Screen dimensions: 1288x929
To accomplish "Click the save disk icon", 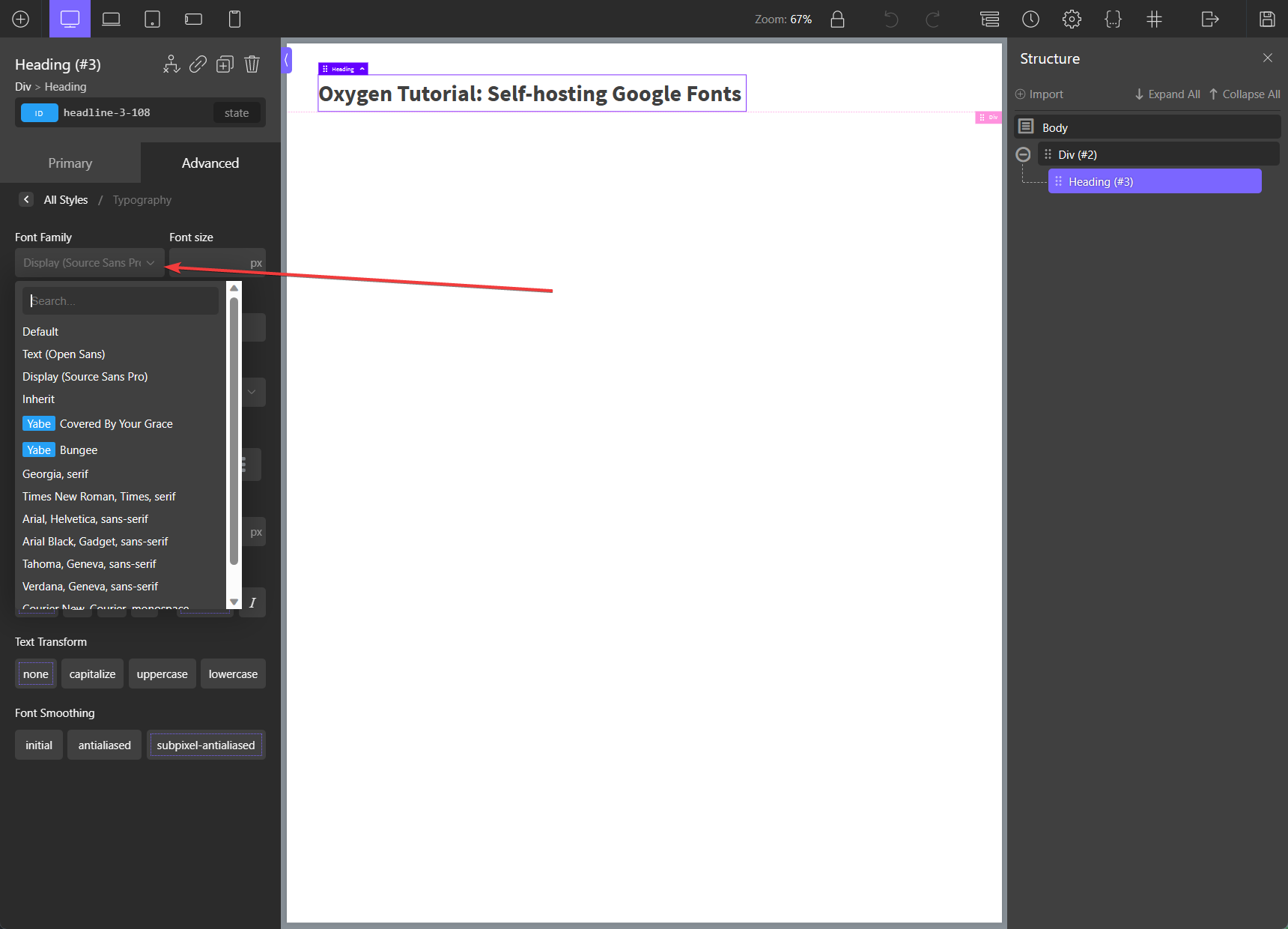I will 1267,19.
